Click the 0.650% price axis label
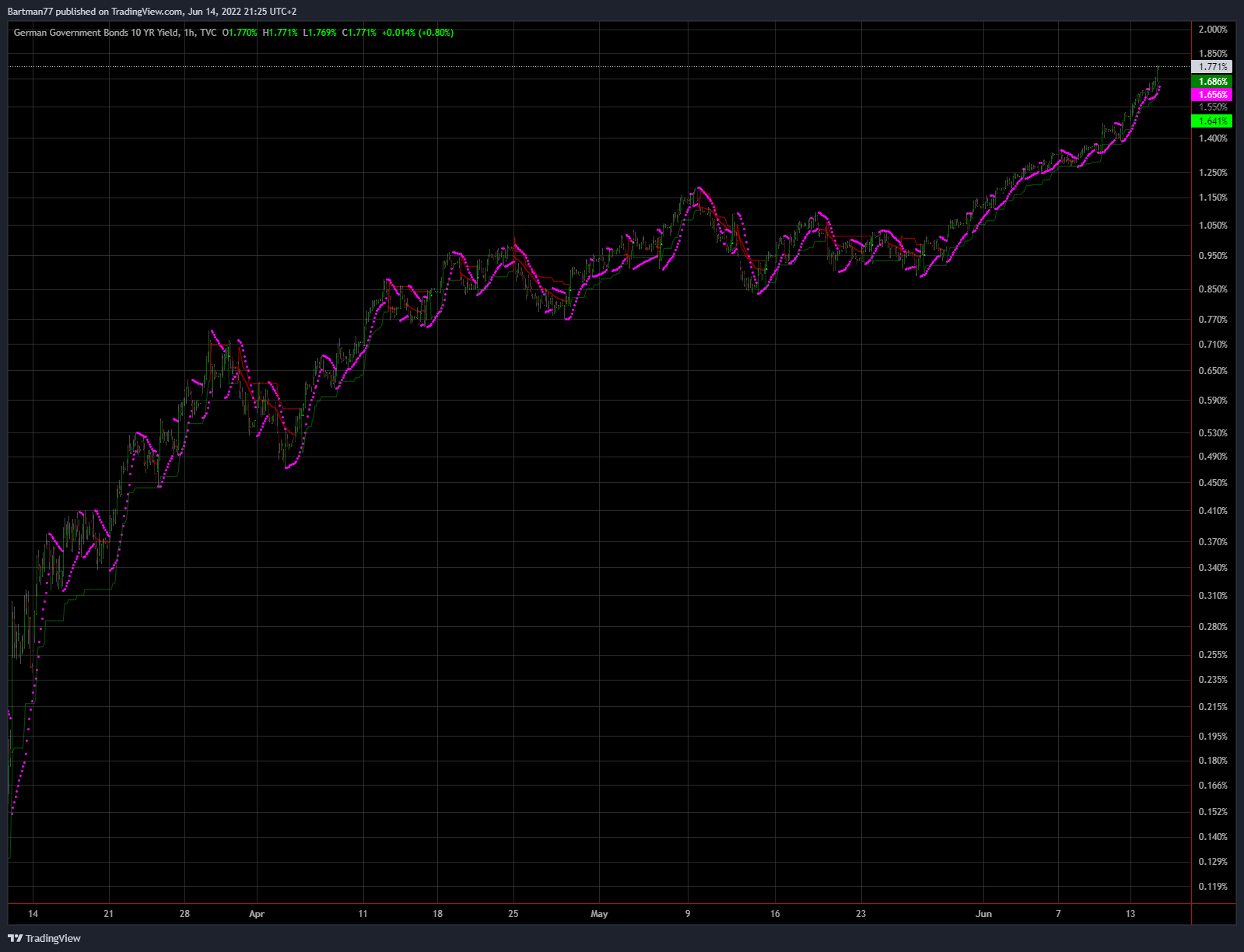Viewport: 1244px width, 952px height. [1213, 371]
